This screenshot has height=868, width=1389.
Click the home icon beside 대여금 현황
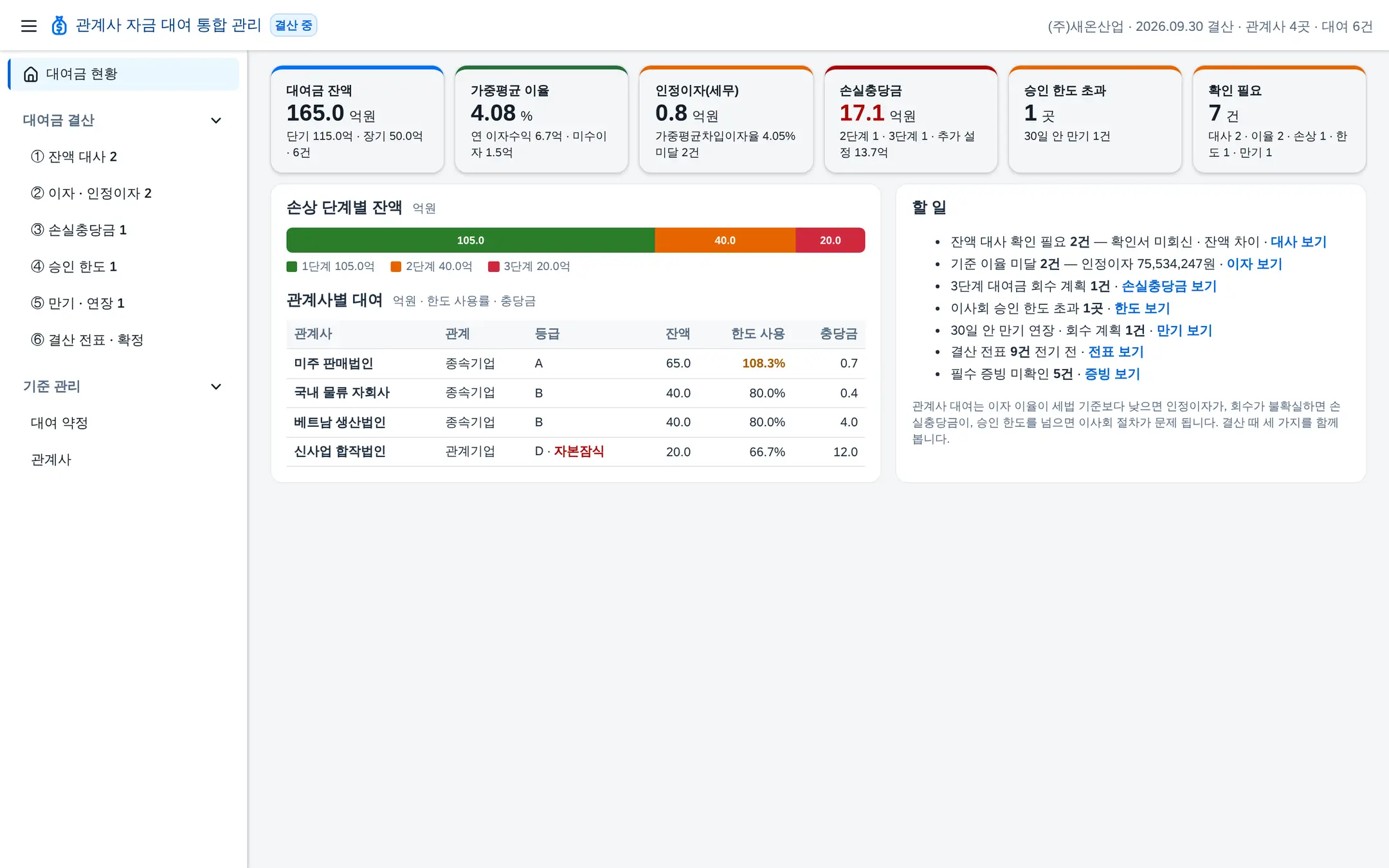tap(31, 75)
